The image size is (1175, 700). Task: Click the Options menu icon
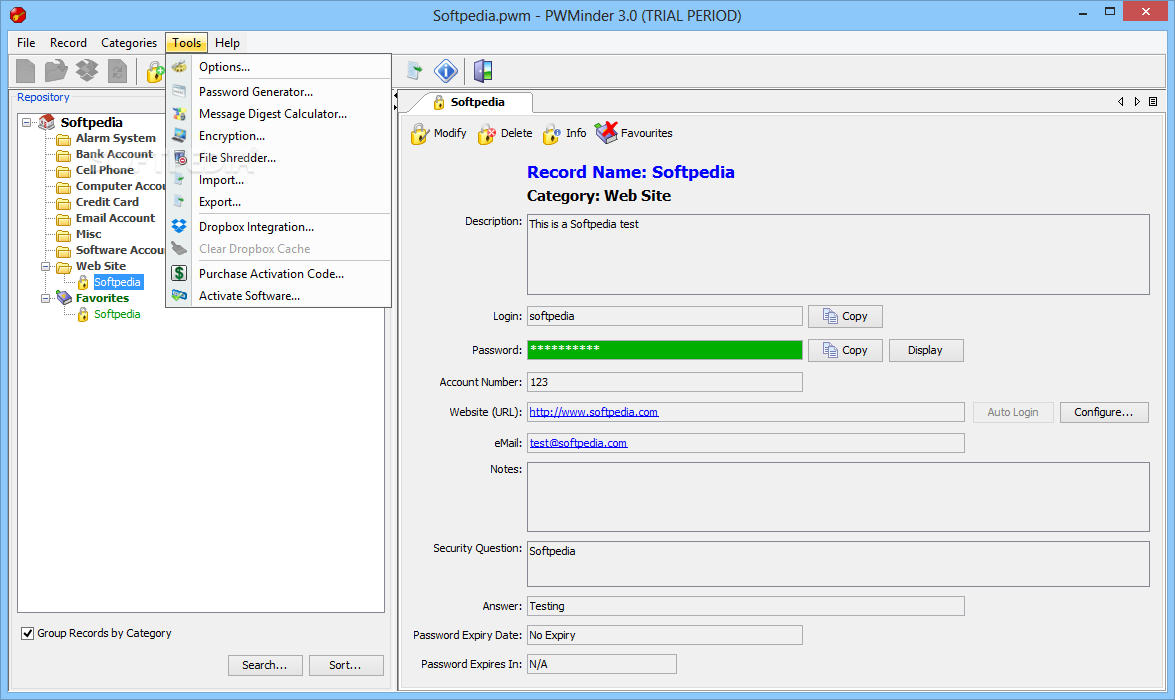point(179,67)
